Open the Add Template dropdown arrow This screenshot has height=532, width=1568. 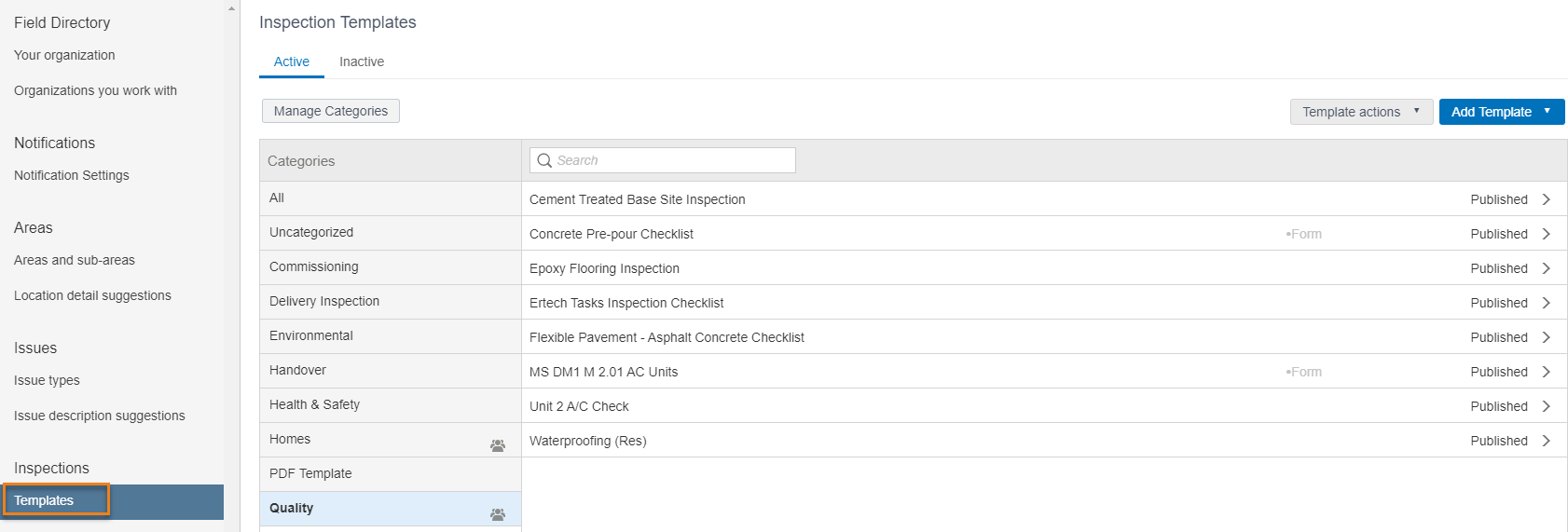pyautogui.click(x=1547, y=111)
